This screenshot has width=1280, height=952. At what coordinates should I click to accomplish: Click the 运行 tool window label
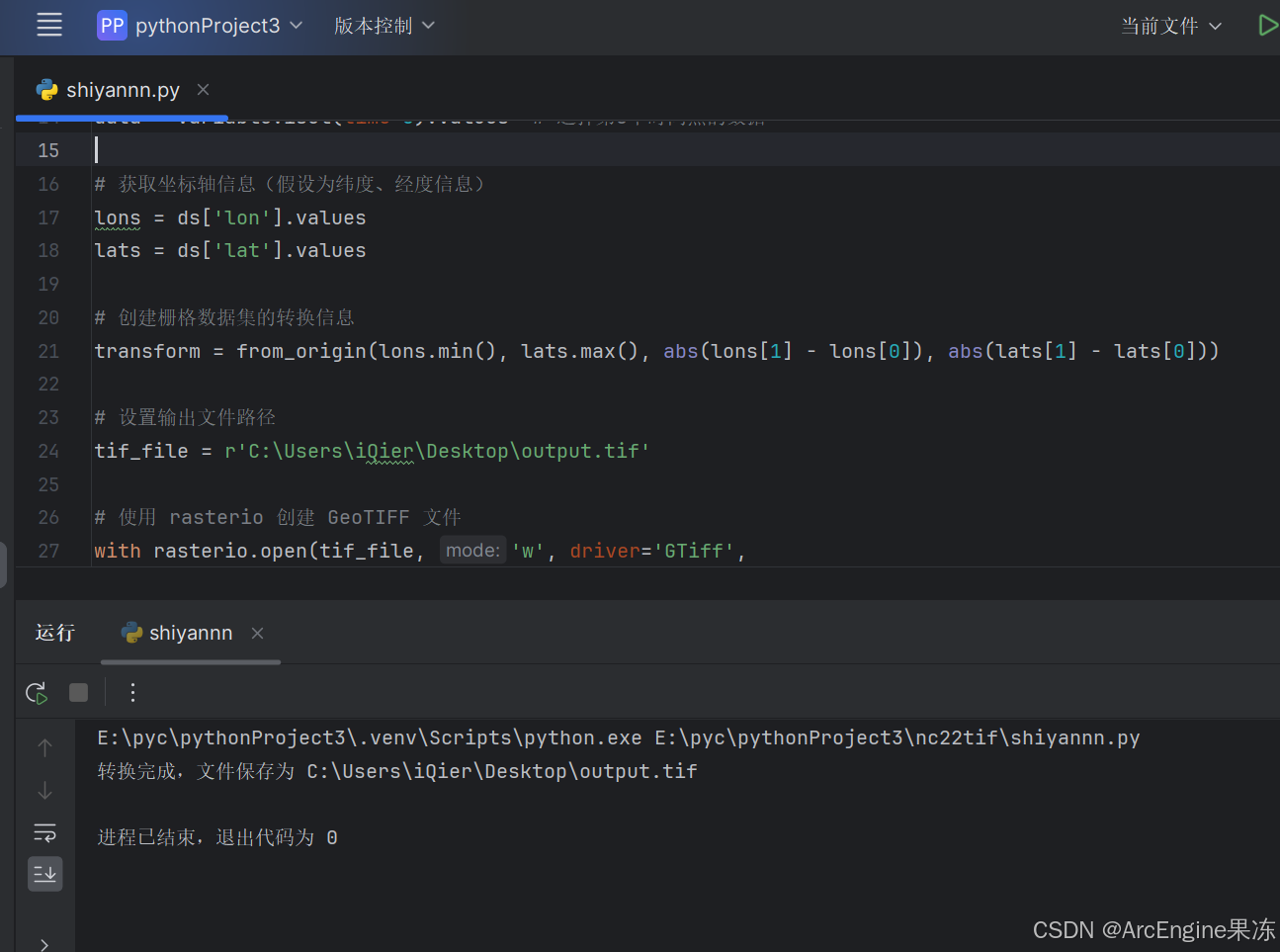(55, 633)
